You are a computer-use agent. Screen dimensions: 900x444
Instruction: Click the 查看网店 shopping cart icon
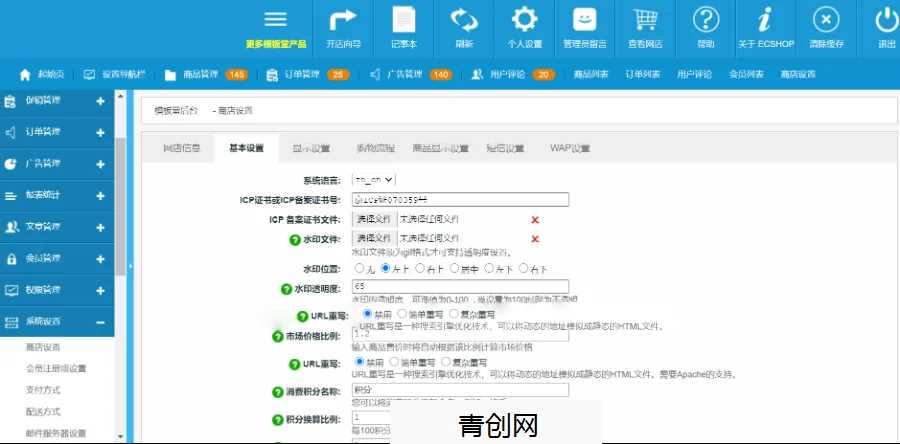(645, 20)
